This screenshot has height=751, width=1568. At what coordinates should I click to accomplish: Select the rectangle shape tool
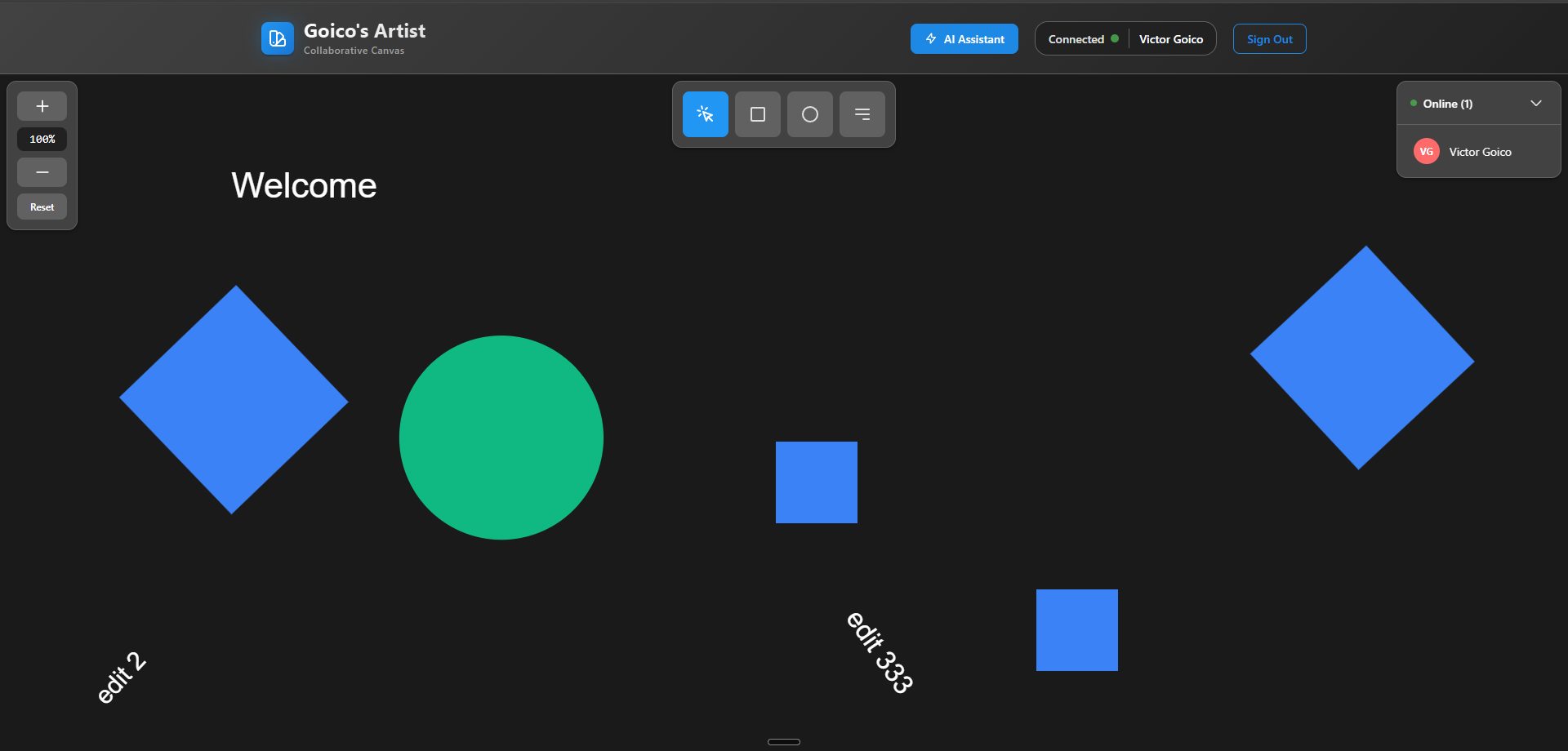click(757, 114)
